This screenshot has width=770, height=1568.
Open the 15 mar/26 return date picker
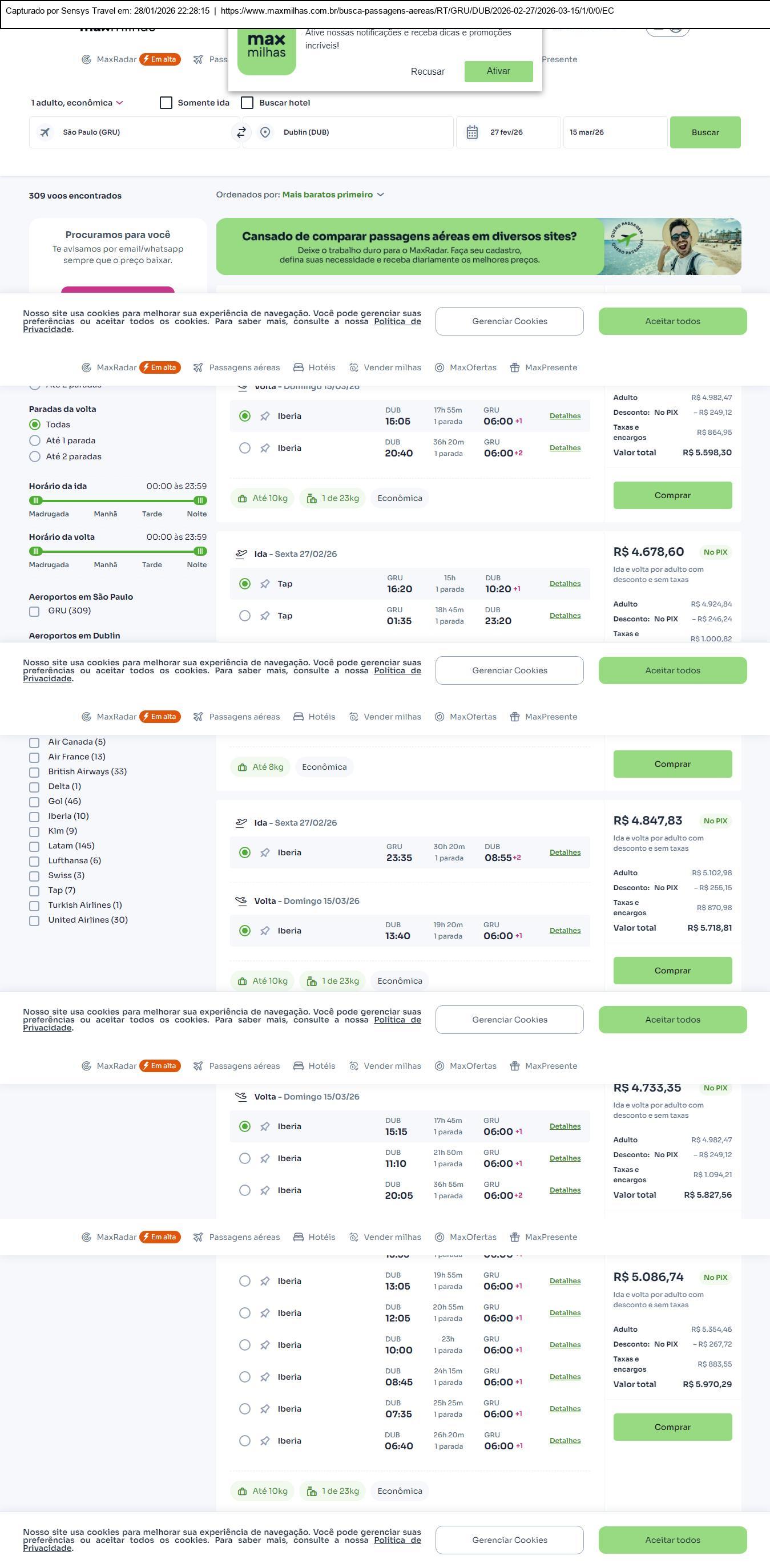click(614, 132)
